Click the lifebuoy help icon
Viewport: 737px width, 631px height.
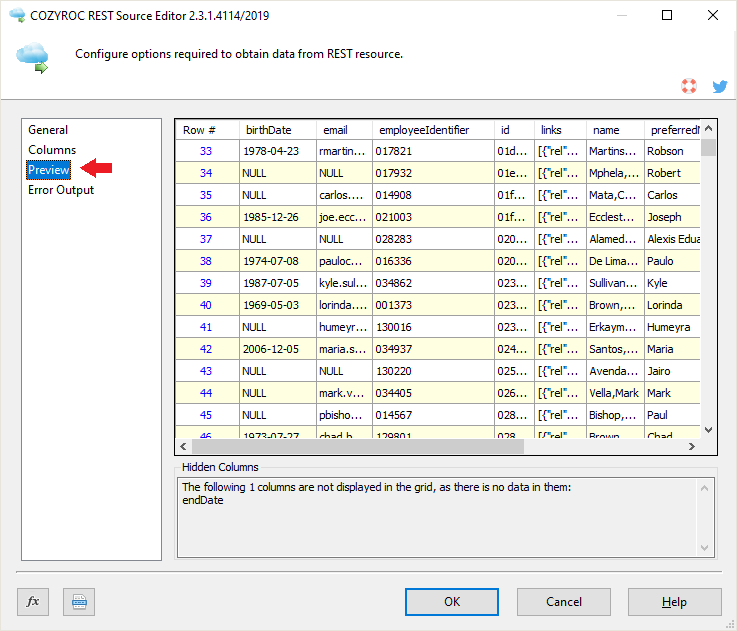[689, 87]
